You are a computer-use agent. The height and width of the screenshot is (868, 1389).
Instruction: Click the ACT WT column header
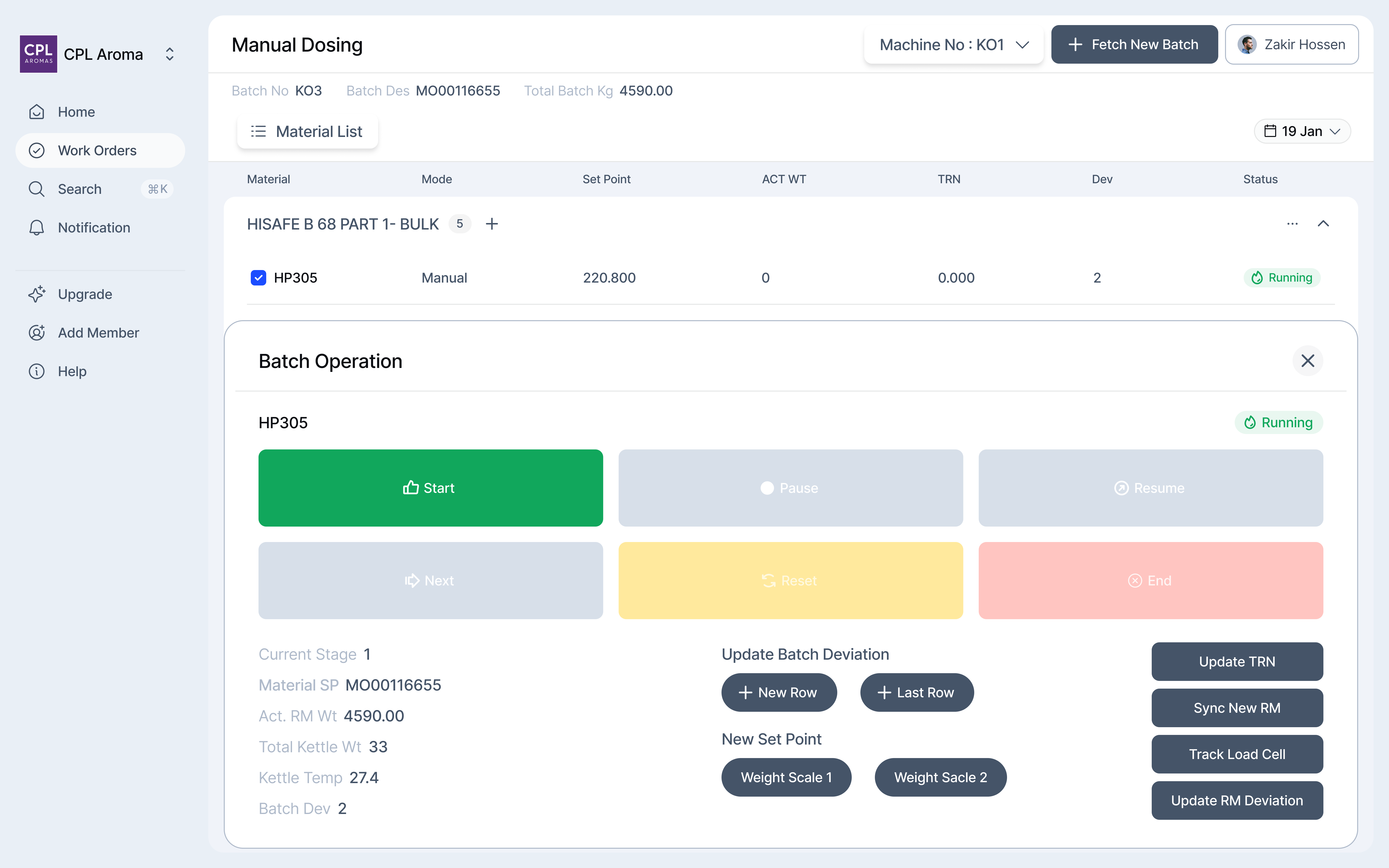click(783, 179)
